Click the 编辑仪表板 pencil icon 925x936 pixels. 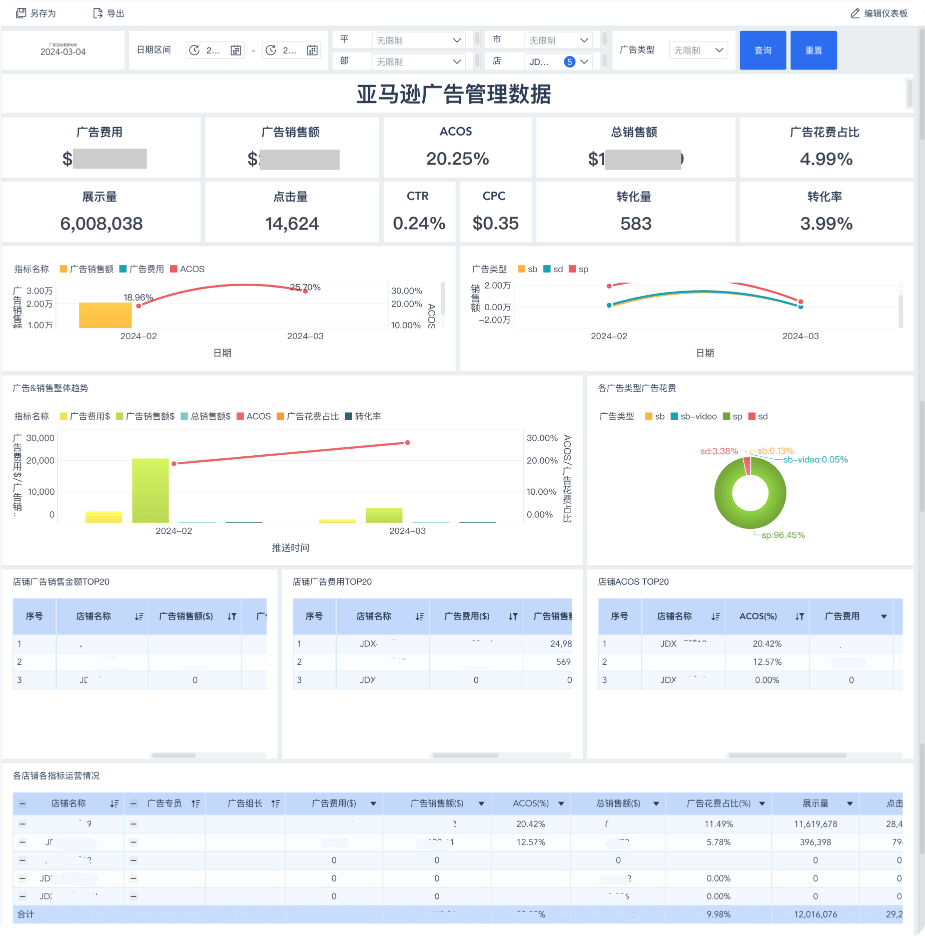click(855, 13)
